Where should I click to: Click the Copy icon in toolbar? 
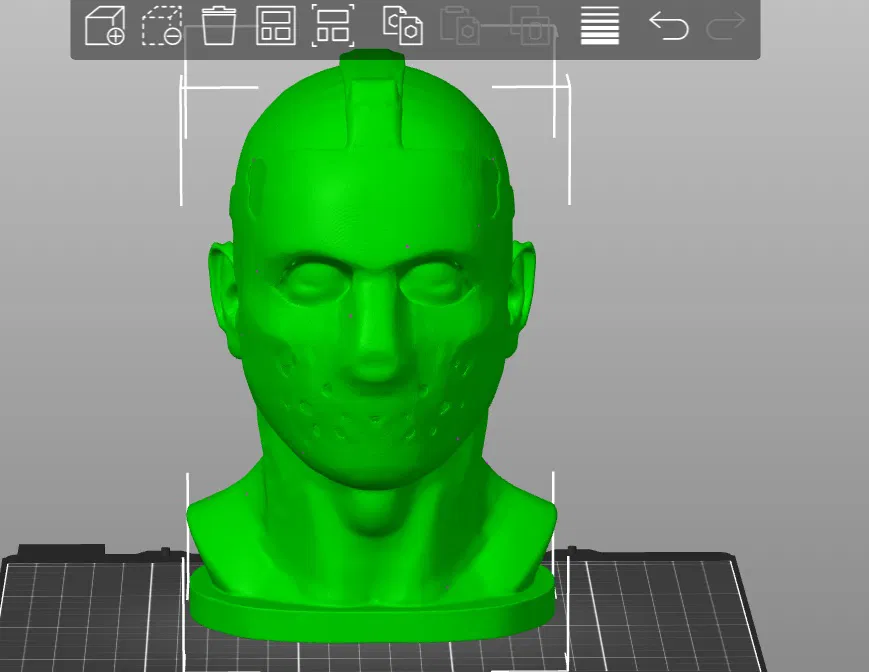[x=403, y=25]
